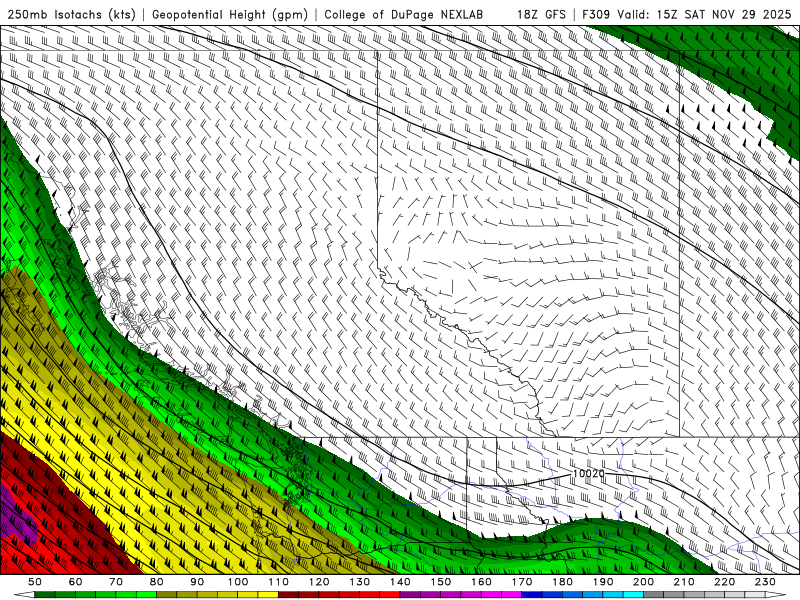This screenshot has height=600, width=800.
Task: Click the "F309" forecast hour text
Action: [597, 14]
